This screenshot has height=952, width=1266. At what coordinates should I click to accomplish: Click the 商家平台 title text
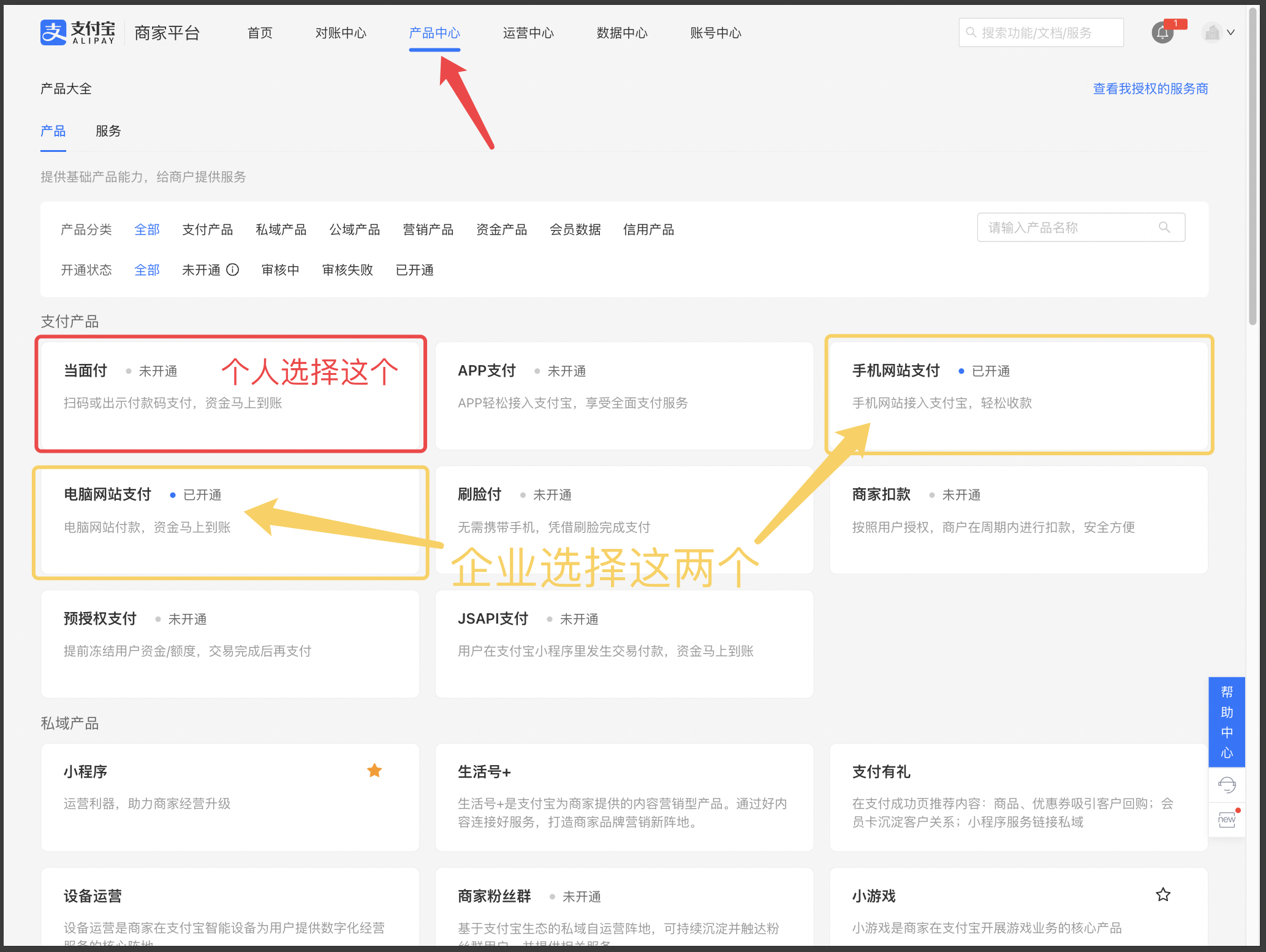click(167, 32)
